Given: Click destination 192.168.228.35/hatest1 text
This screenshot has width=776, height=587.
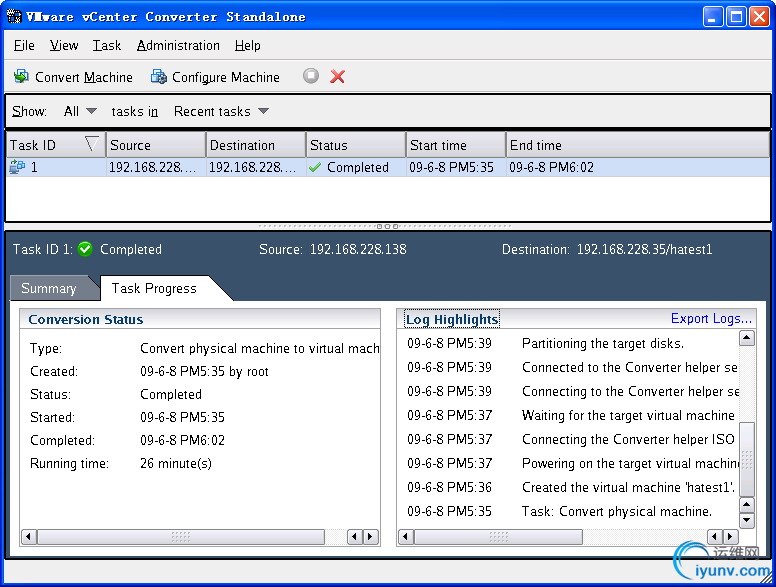Looking at the screenshot, I should click(x=644, y=249).
